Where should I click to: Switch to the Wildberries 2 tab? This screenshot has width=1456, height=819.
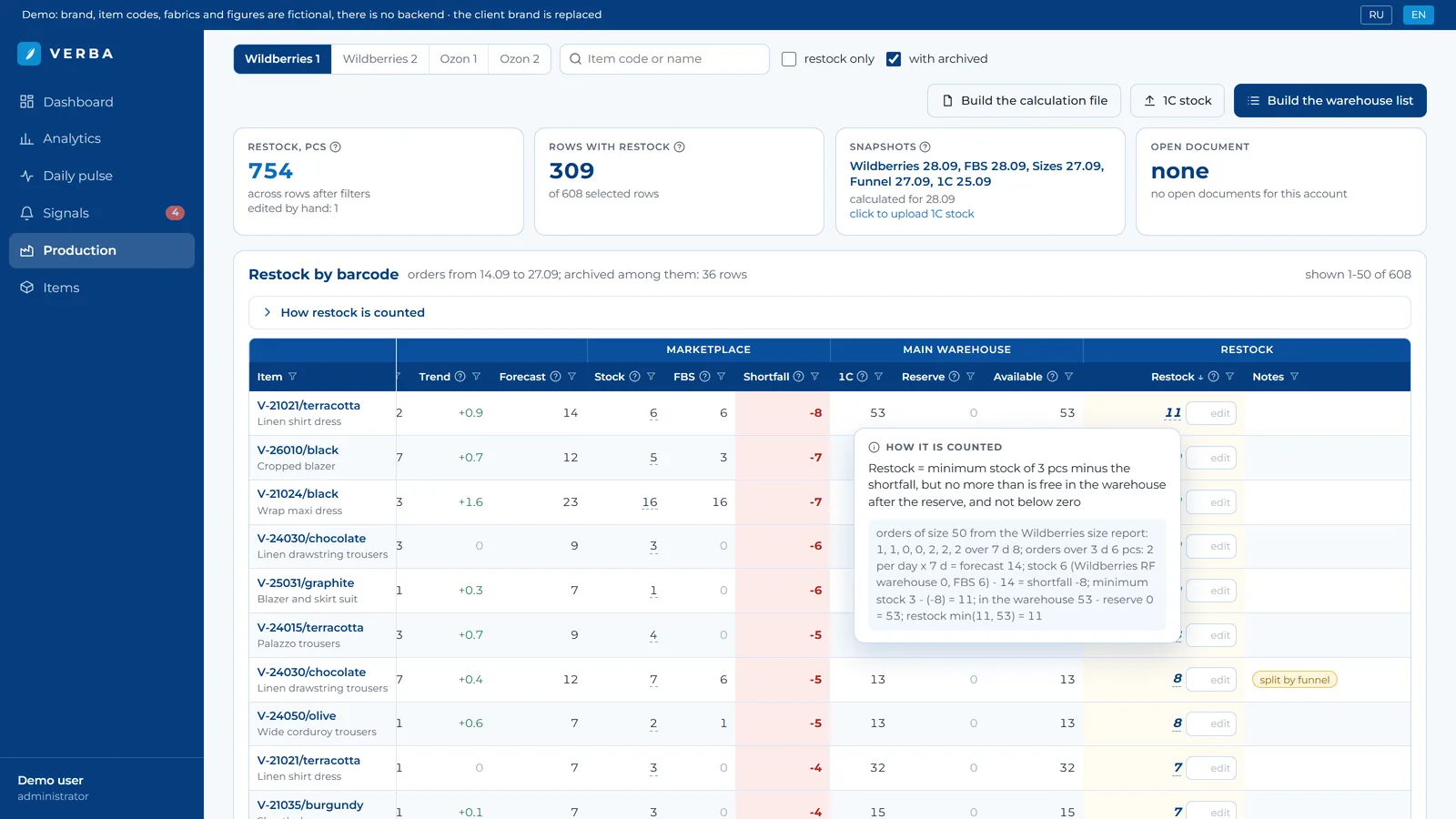[379, 59]
